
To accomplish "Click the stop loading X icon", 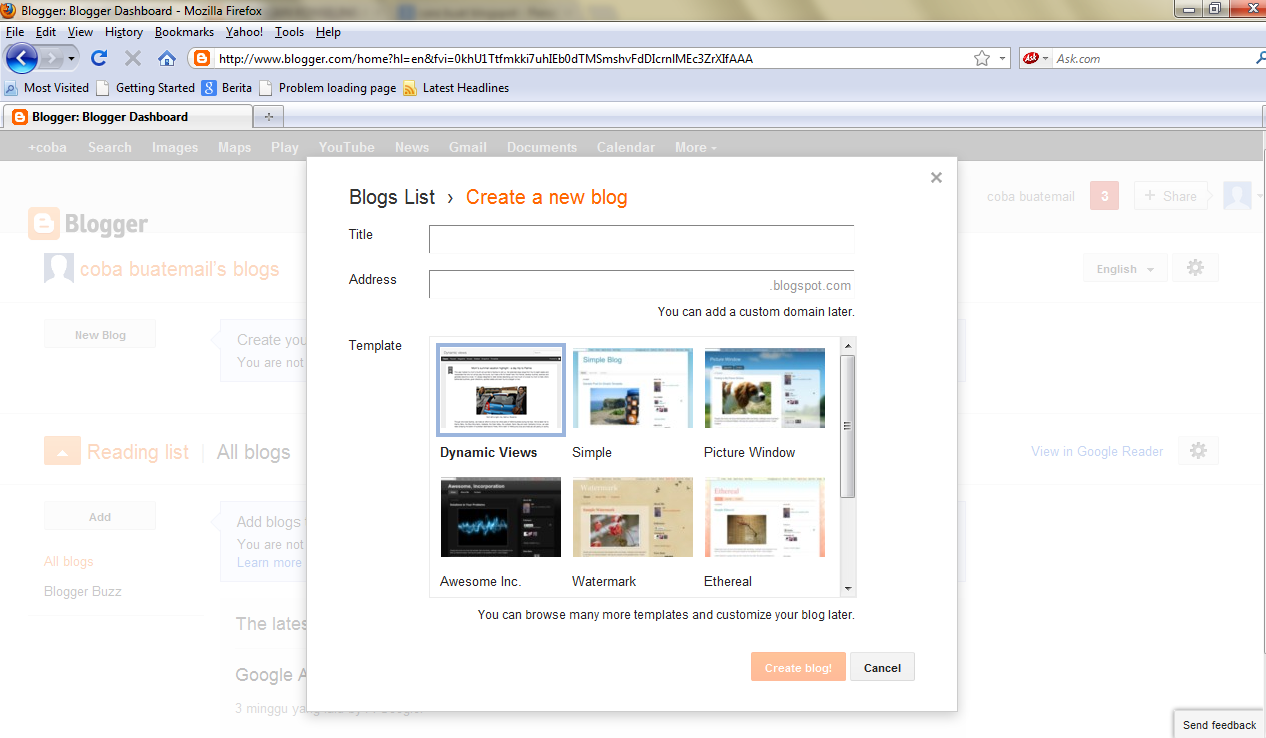I will click(133, 58).
